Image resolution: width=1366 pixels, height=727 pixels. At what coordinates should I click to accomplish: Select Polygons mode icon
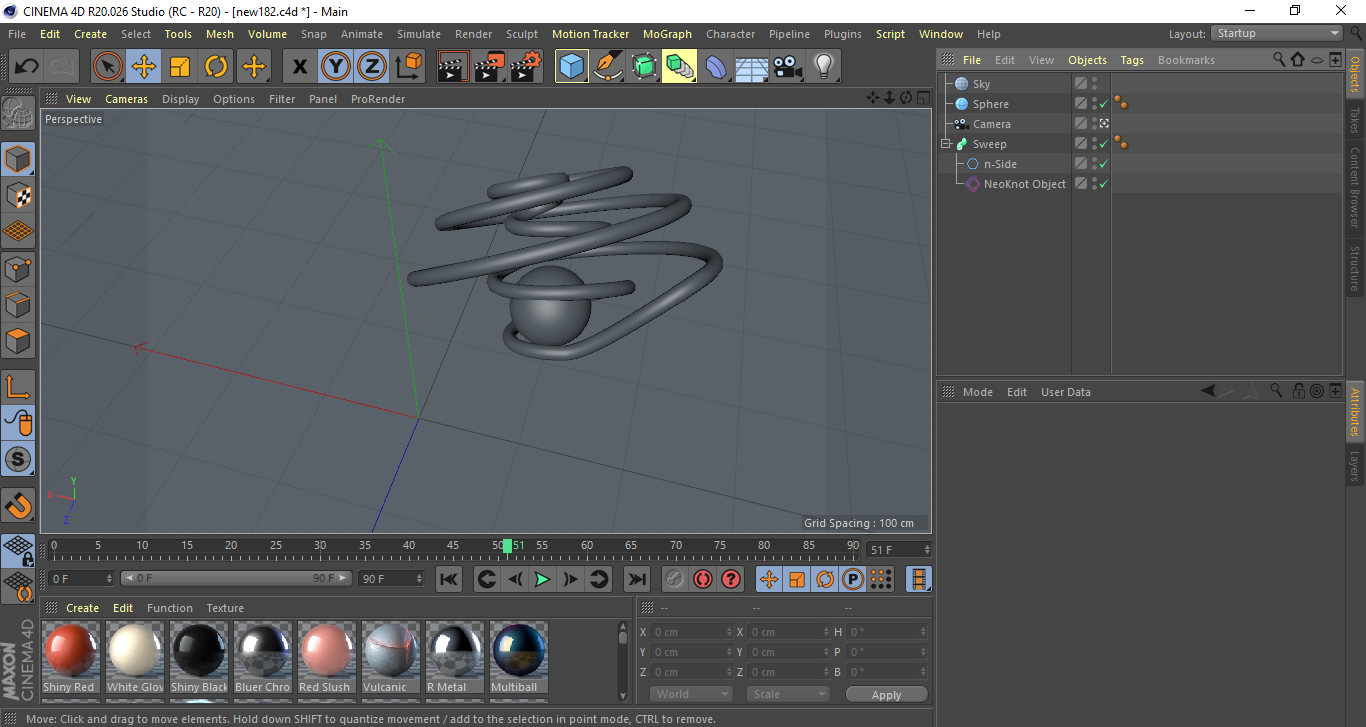coord(18,340)
